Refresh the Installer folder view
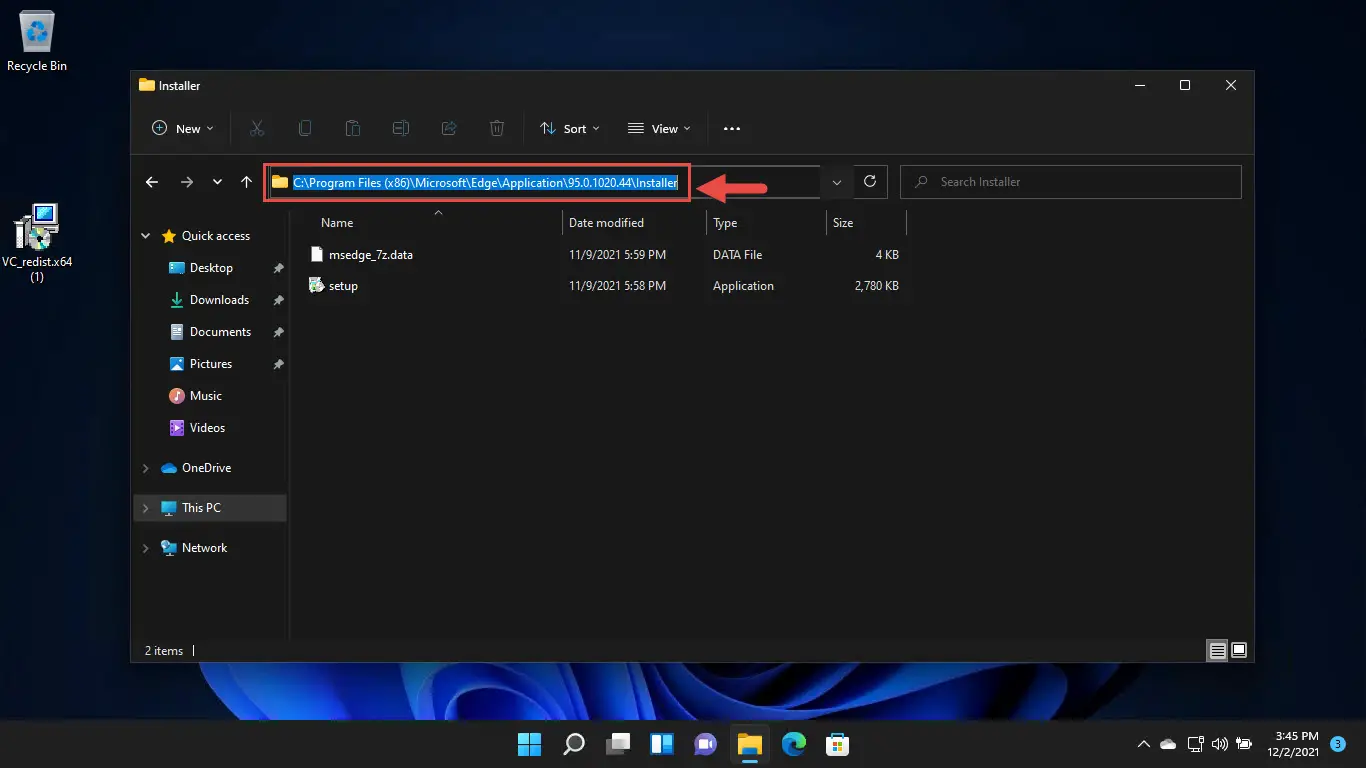 point(870,181)
